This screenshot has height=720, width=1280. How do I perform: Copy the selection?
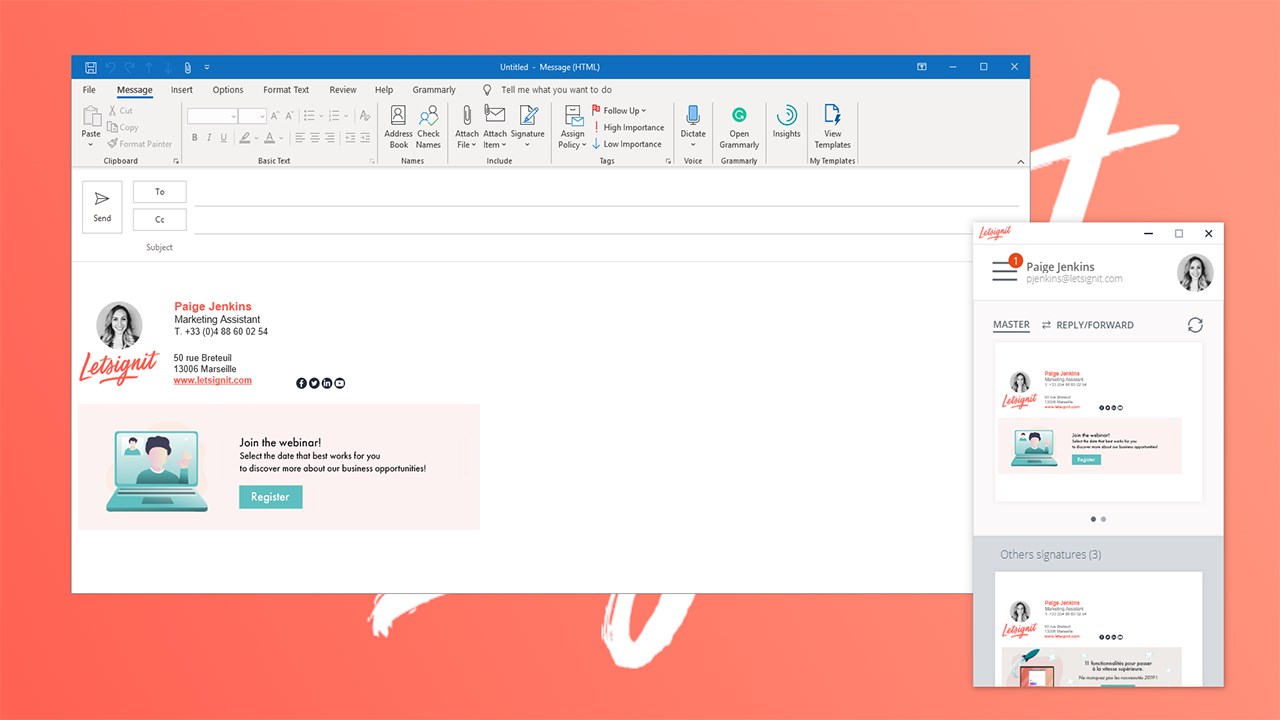click(123, 127)
